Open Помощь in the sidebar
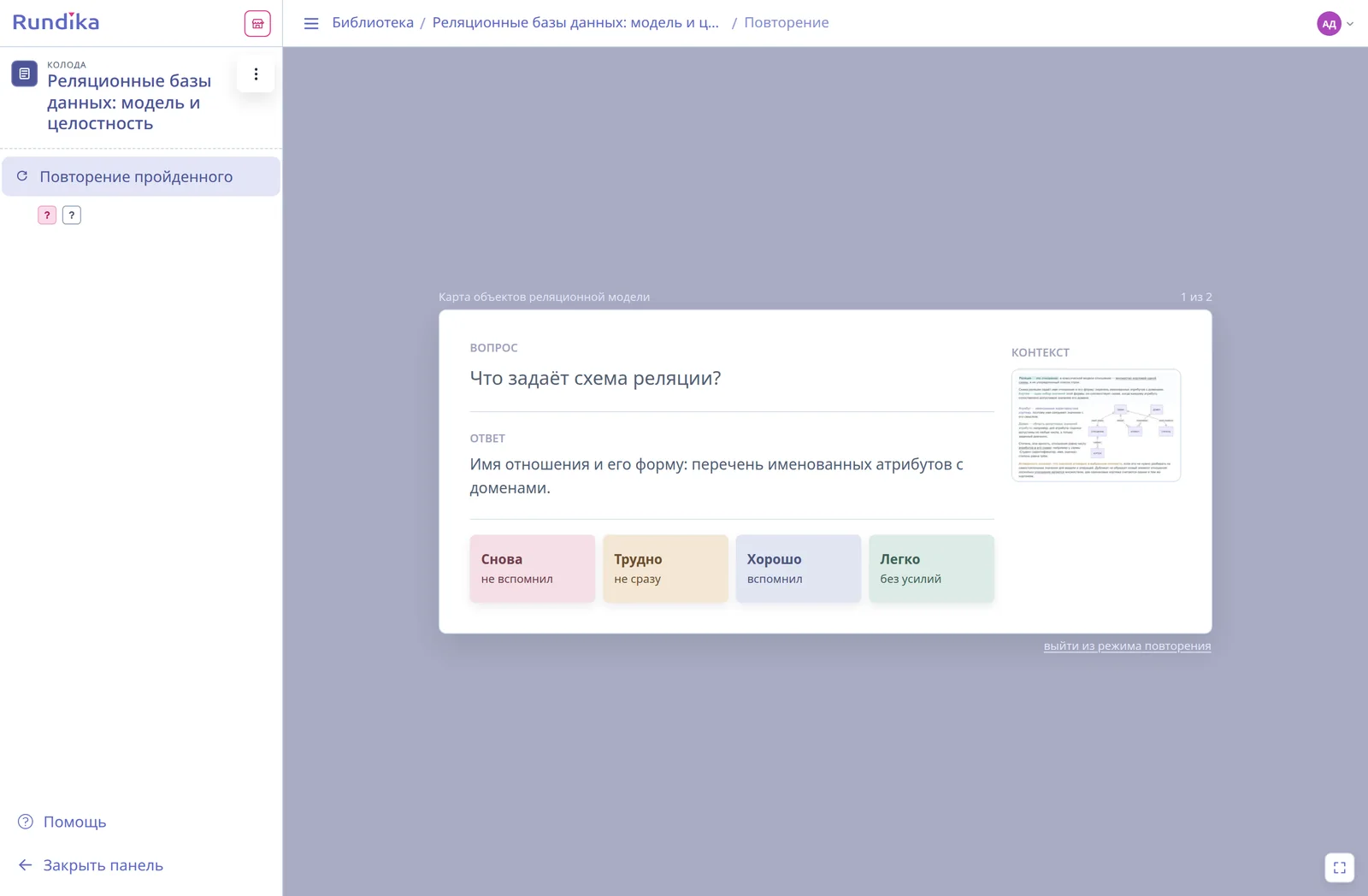This screenshot has height=896, width=1368. point(75,822)
